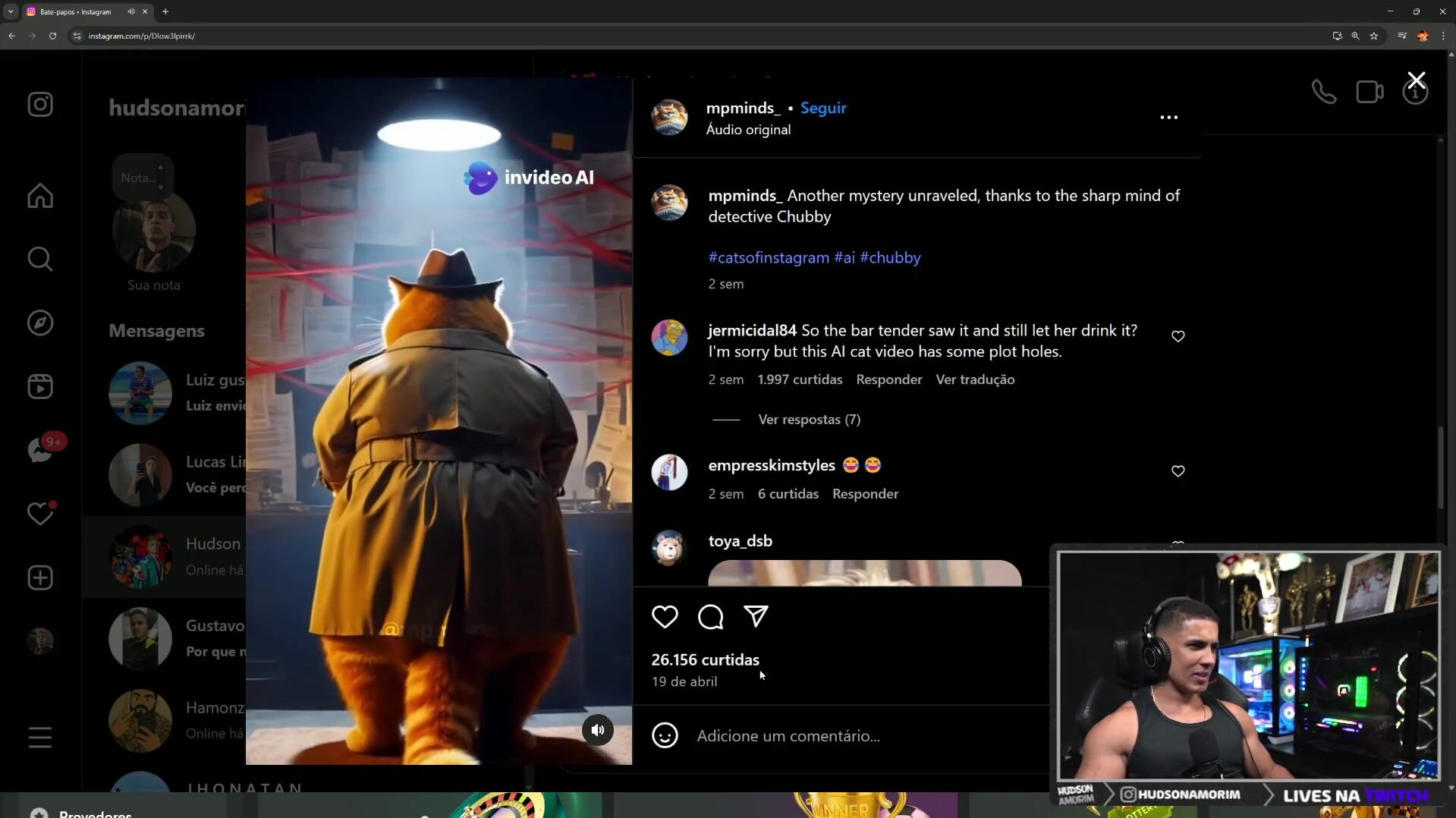Image resolution: width=1456 pixels, height=818 pixels.
Task: Reload the page with the refresh button
Action: [52, 36]
